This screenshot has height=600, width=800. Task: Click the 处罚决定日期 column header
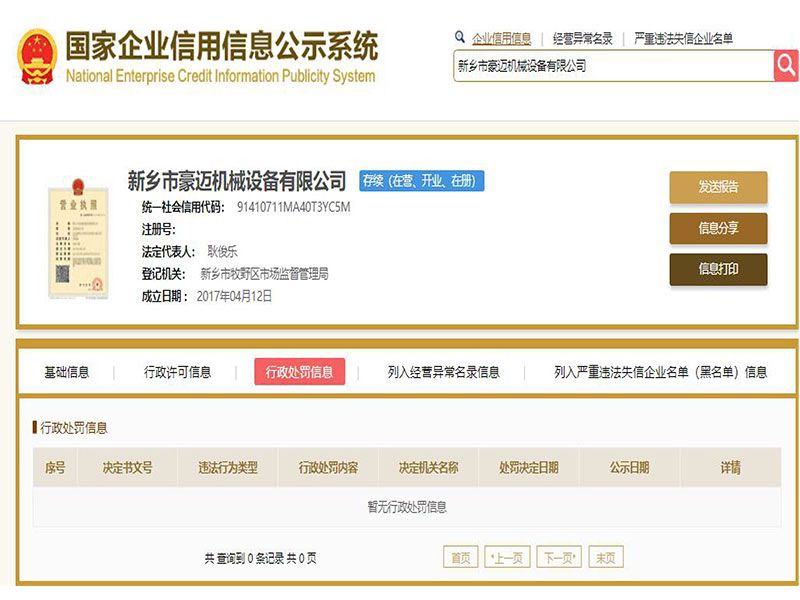[x=529, y=467]
